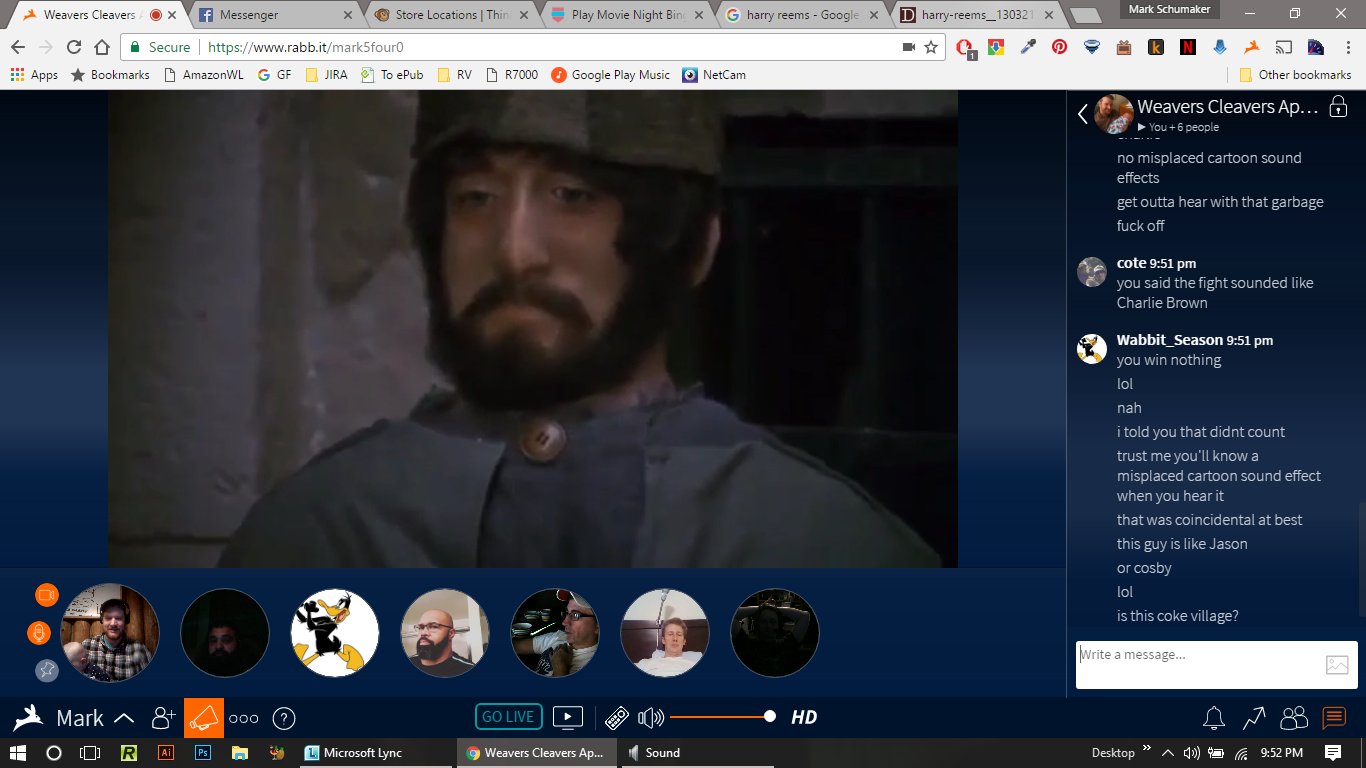
Task: Click the Netflix extension icon
Action: [x=1188, y=47]
